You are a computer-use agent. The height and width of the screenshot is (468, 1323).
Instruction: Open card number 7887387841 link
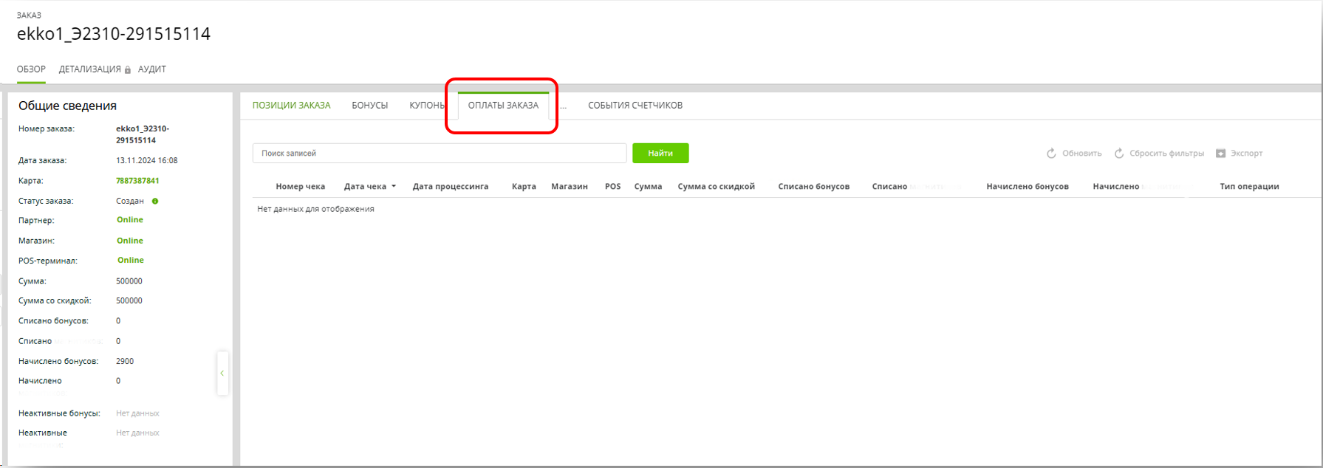138,181
